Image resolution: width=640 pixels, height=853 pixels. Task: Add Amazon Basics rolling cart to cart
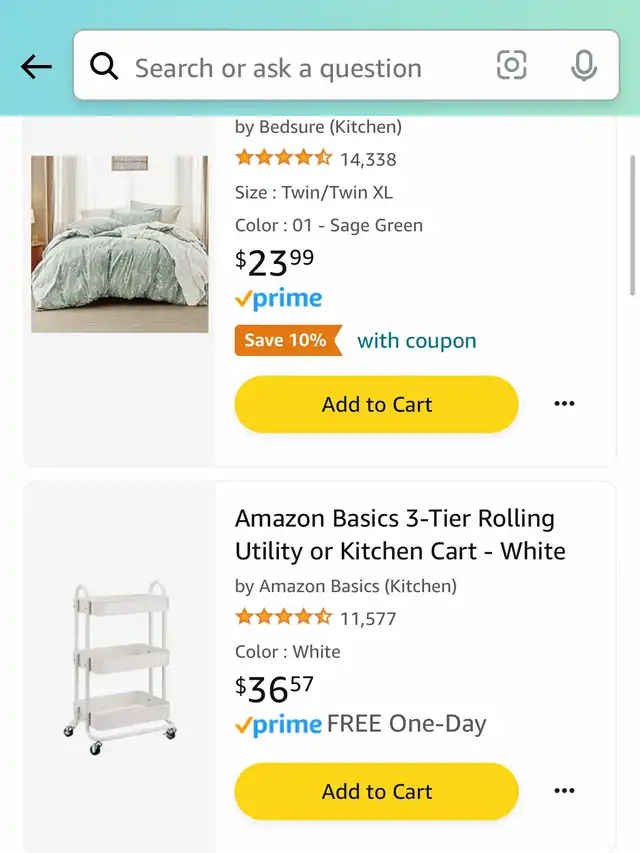[x=376, y=791]
